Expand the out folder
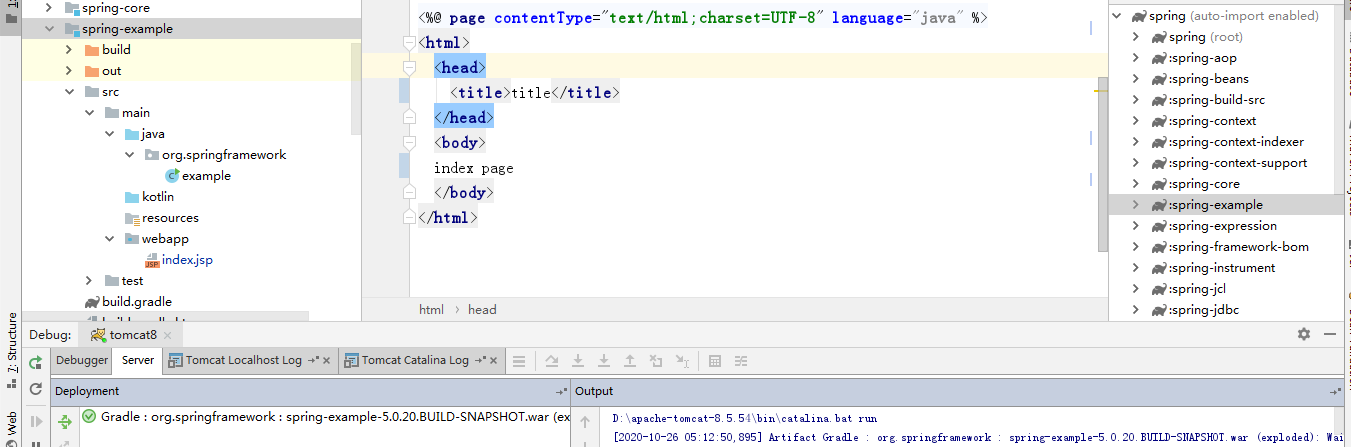Viewport: 1351px width, 447px height. 69,71
